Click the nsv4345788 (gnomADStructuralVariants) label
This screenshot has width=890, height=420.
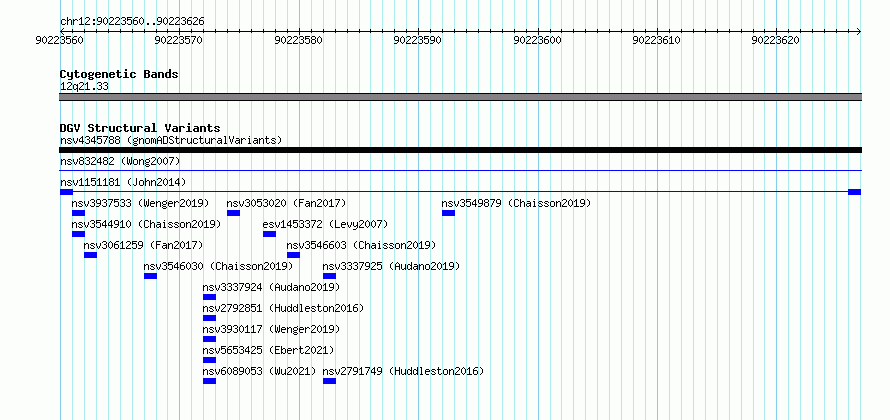tap(171, 140)
